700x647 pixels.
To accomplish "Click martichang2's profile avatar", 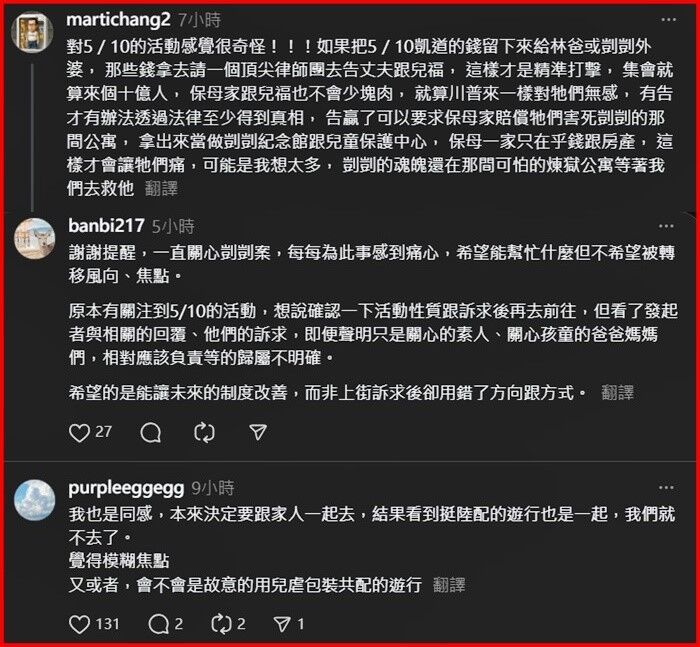I will [x=33, y=32].
